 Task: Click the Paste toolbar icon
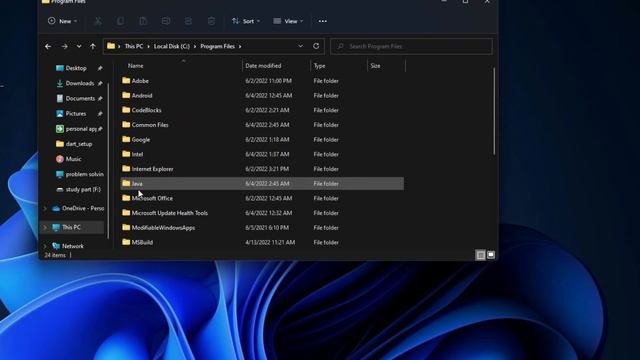click(143, 21)
